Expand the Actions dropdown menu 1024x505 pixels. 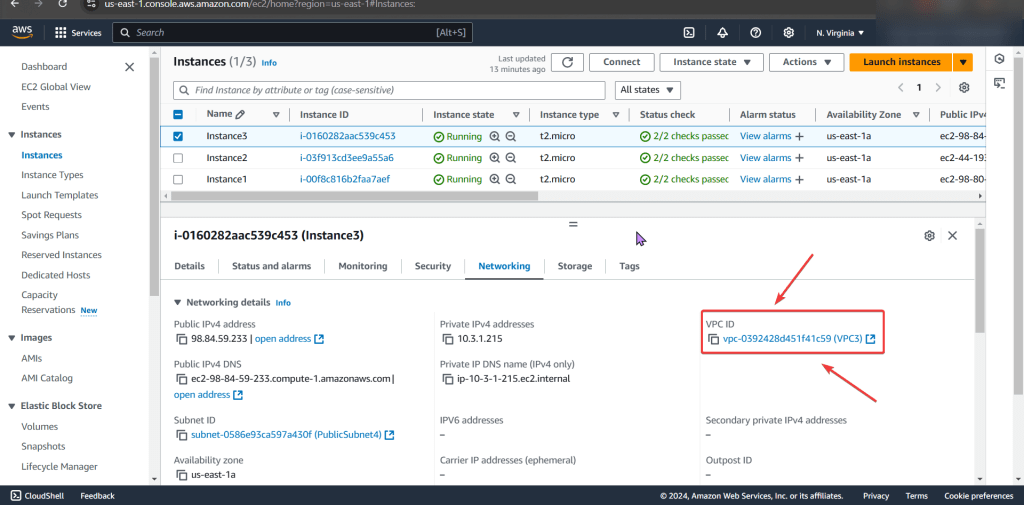[806, 62]
